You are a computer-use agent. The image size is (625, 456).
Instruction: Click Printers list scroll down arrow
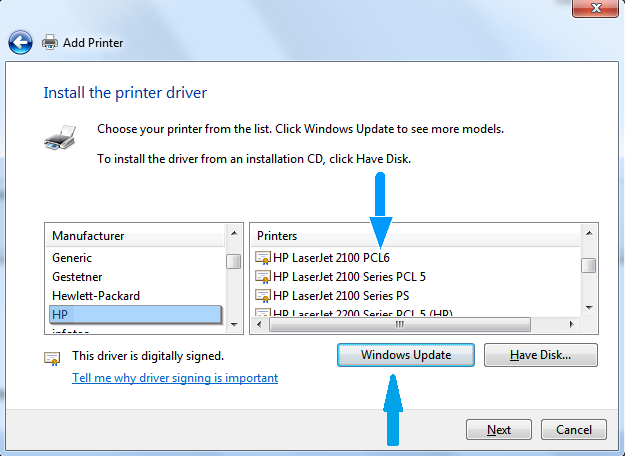click(x=589, y=307)
